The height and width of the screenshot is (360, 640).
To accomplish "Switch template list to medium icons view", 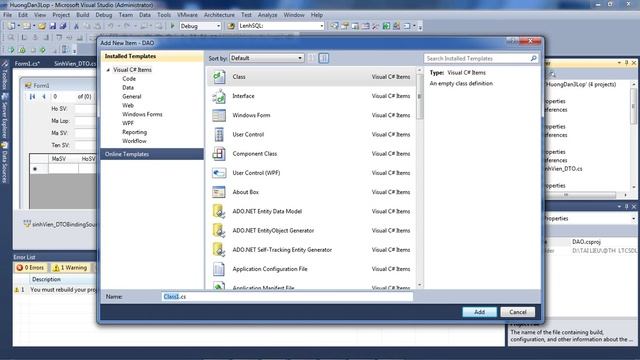I will tap(324, 58).
